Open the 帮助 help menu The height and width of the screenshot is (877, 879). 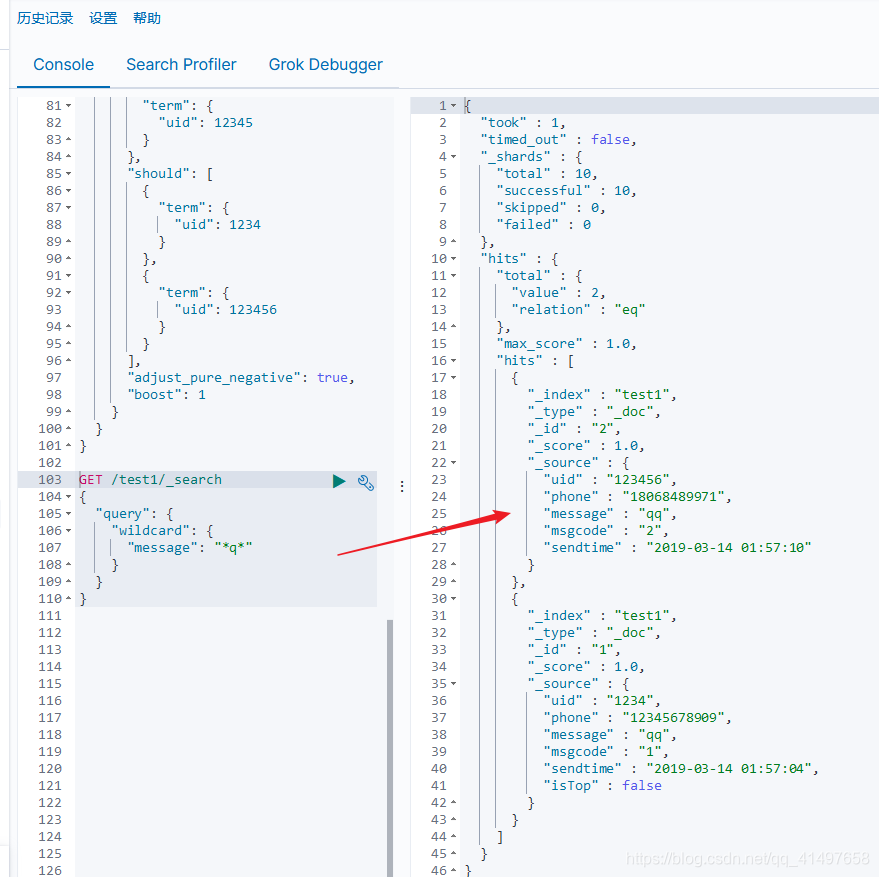tap(147, 19)
